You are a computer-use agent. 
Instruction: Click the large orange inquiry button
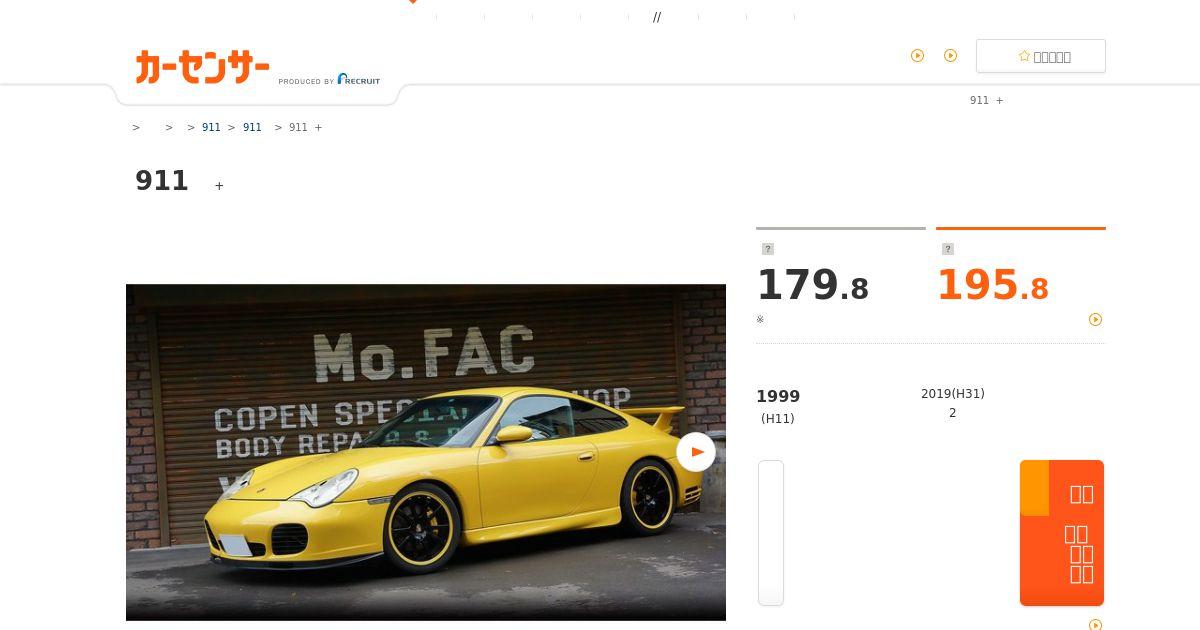[1062, 533]
